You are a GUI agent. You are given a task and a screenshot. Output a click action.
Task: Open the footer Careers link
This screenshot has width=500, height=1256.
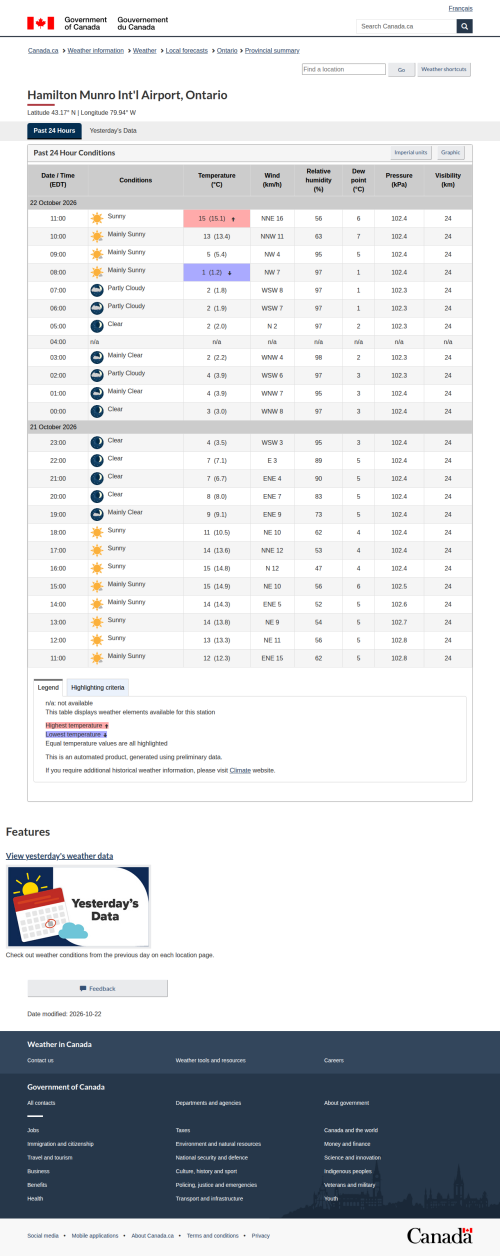pyautogui.click(x=333, y=1060)
